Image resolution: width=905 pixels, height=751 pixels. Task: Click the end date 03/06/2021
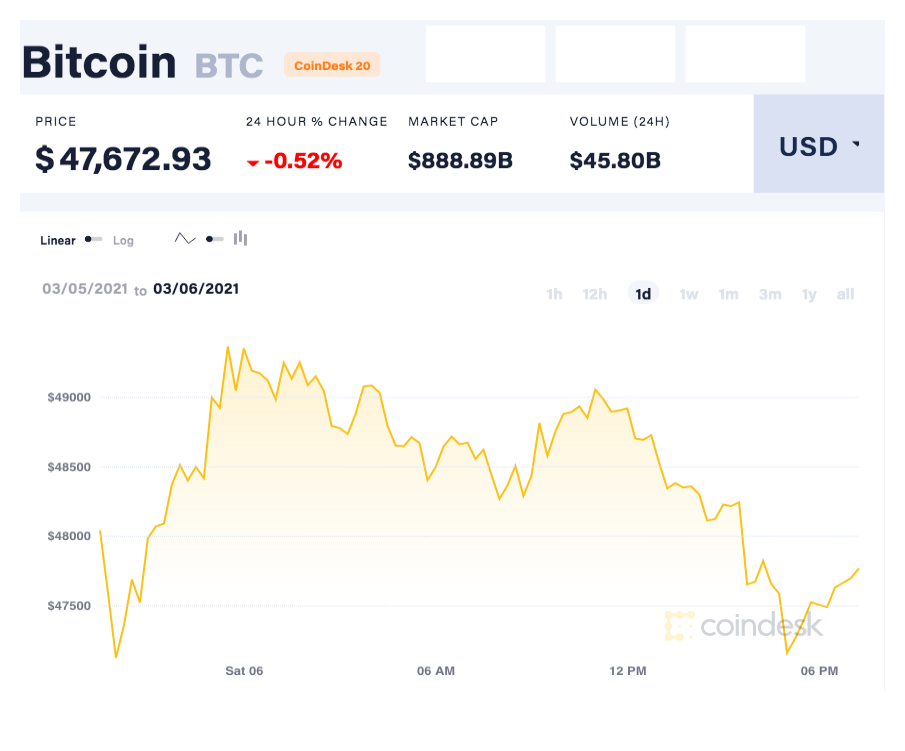pos(196,289)
